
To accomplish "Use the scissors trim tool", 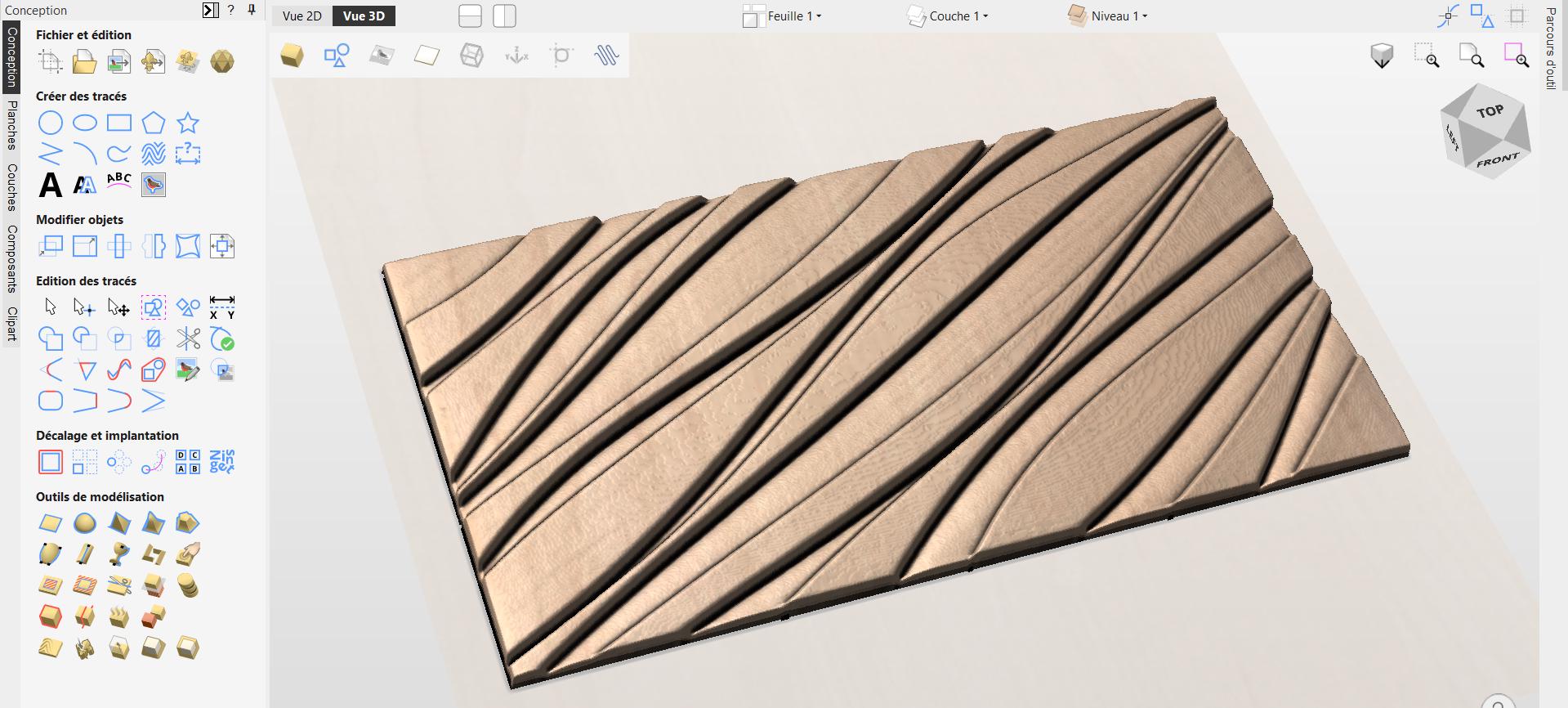I will 188,338.
